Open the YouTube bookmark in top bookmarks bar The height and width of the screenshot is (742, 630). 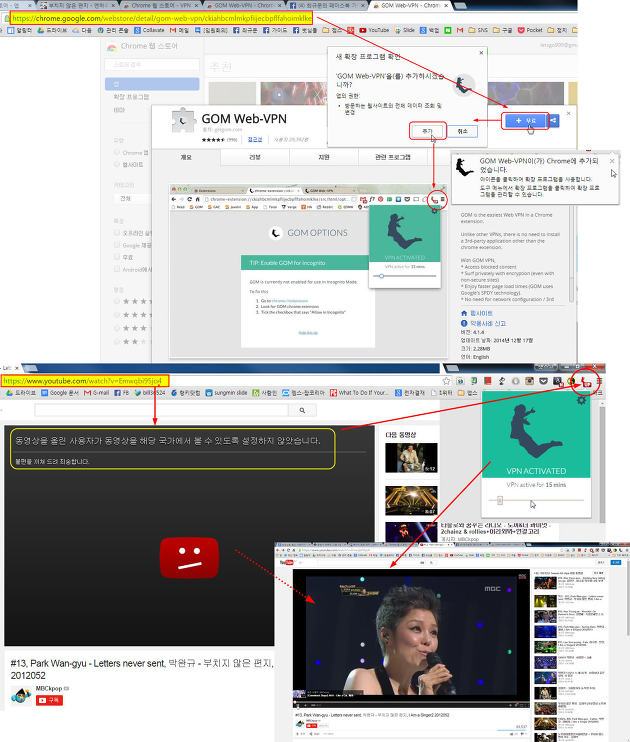click(x=374, y=30)
